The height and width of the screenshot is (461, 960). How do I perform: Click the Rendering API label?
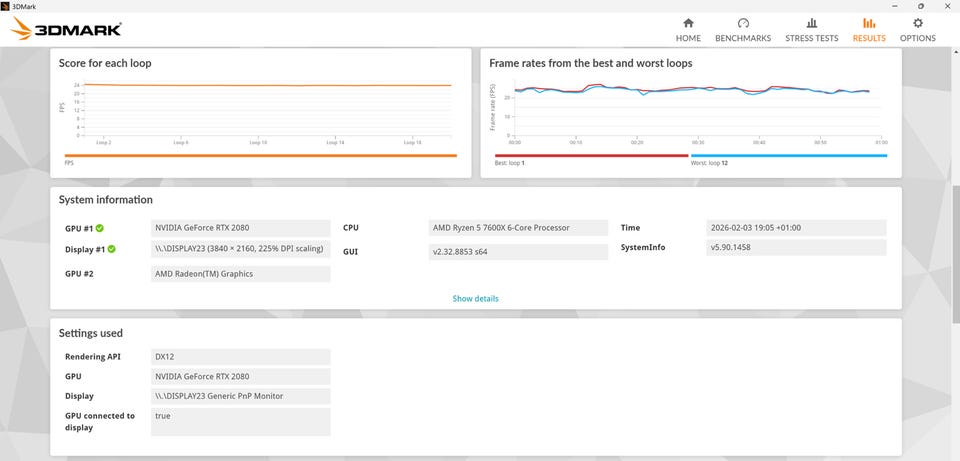coord(93,357)
